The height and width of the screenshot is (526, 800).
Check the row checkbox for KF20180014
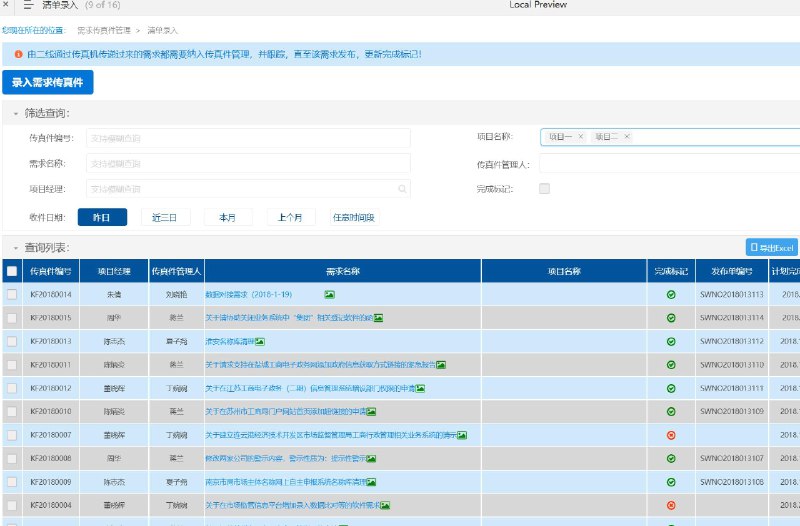click(x=12, y=294)
